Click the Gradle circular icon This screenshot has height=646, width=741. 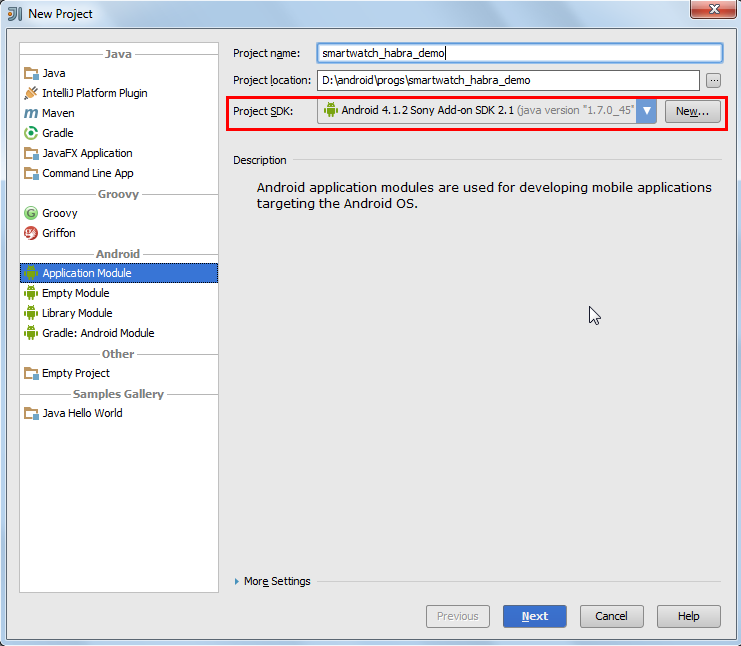[31, 133]
